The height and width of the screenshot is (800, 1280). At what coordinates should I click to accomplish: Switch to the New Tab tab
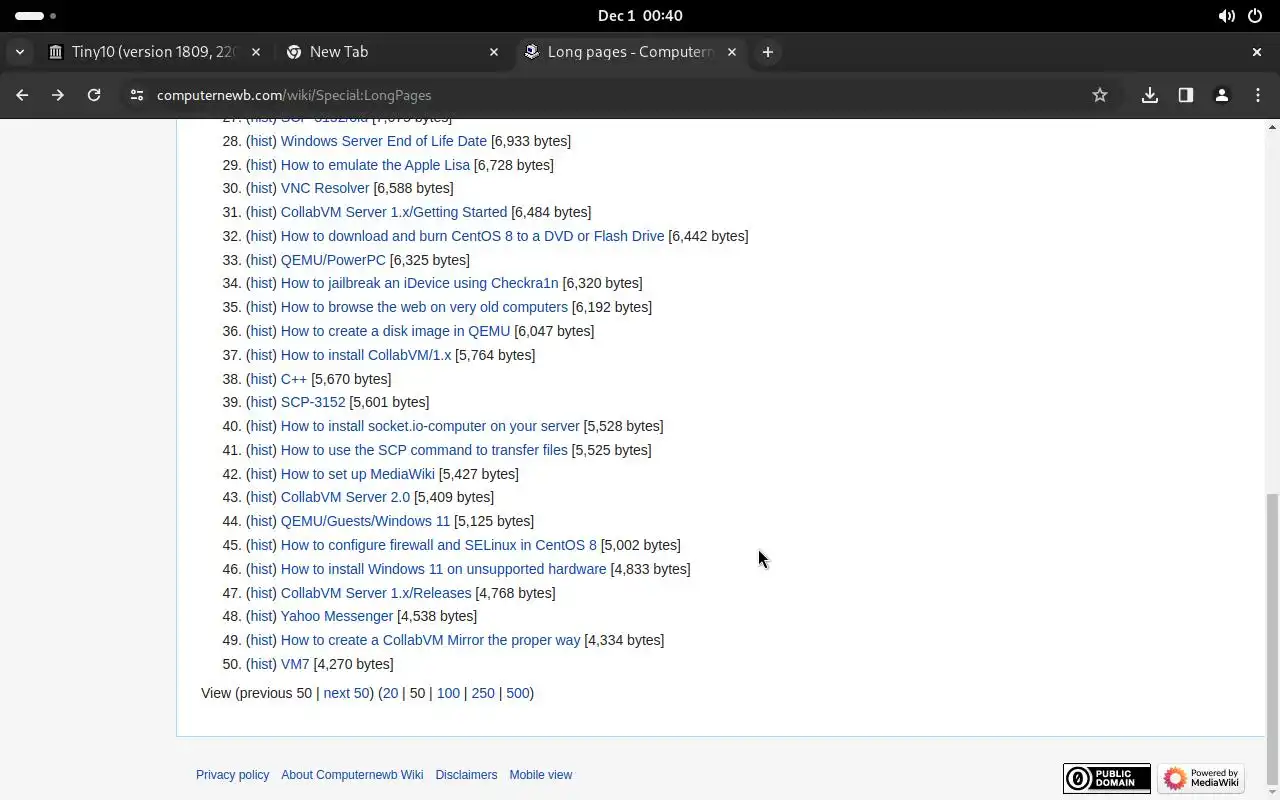tap(393, 52)
